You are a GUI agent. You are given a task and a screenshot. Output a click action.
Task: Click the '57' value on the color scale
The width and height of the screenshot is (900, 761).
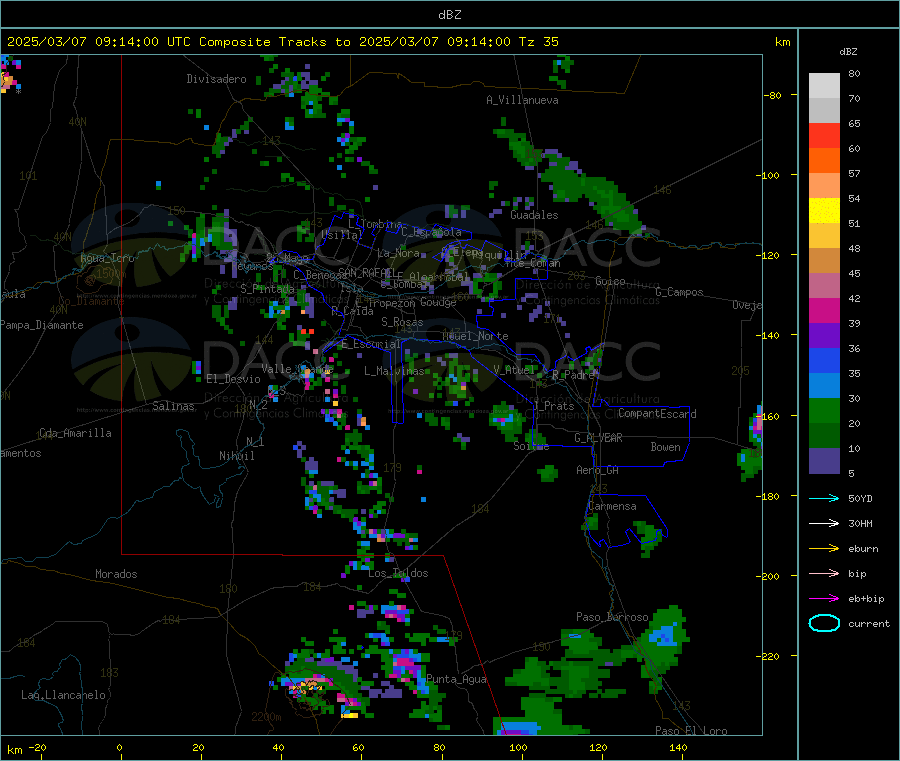(x=854, y=173)
